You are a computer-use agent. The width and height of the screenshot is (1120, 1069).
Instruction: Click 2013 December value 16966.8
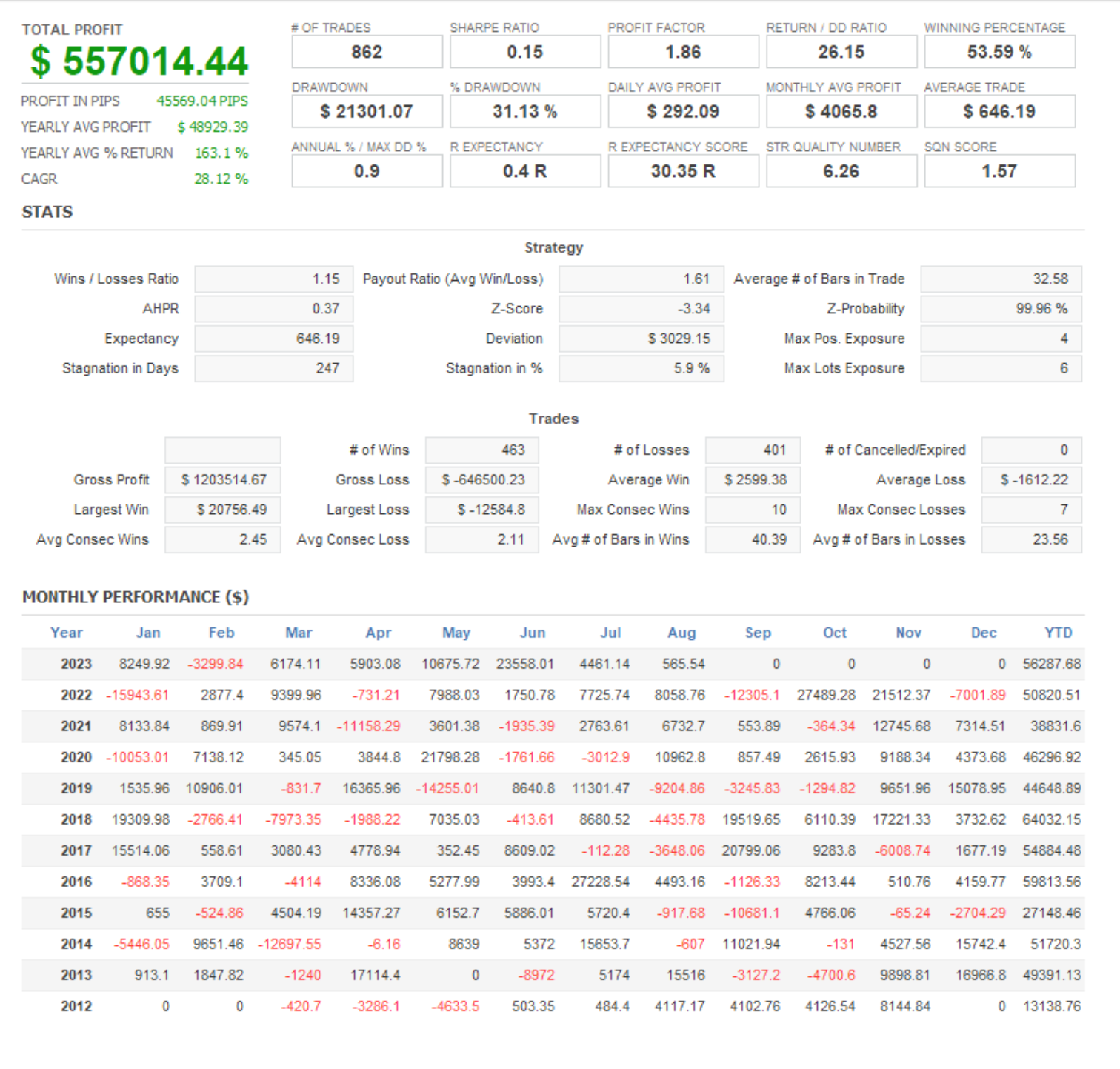pyautogui.click(x=981, y=975)
